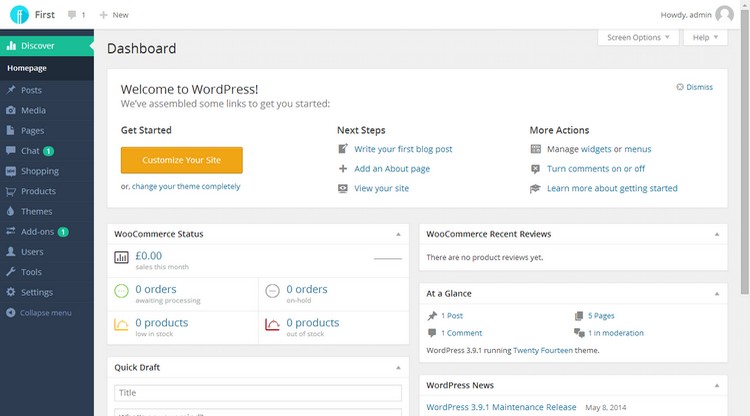Toggle the At a Glance widget arrow
The height and width of the screenshot is (416, 750).
[x=717, y=294]
